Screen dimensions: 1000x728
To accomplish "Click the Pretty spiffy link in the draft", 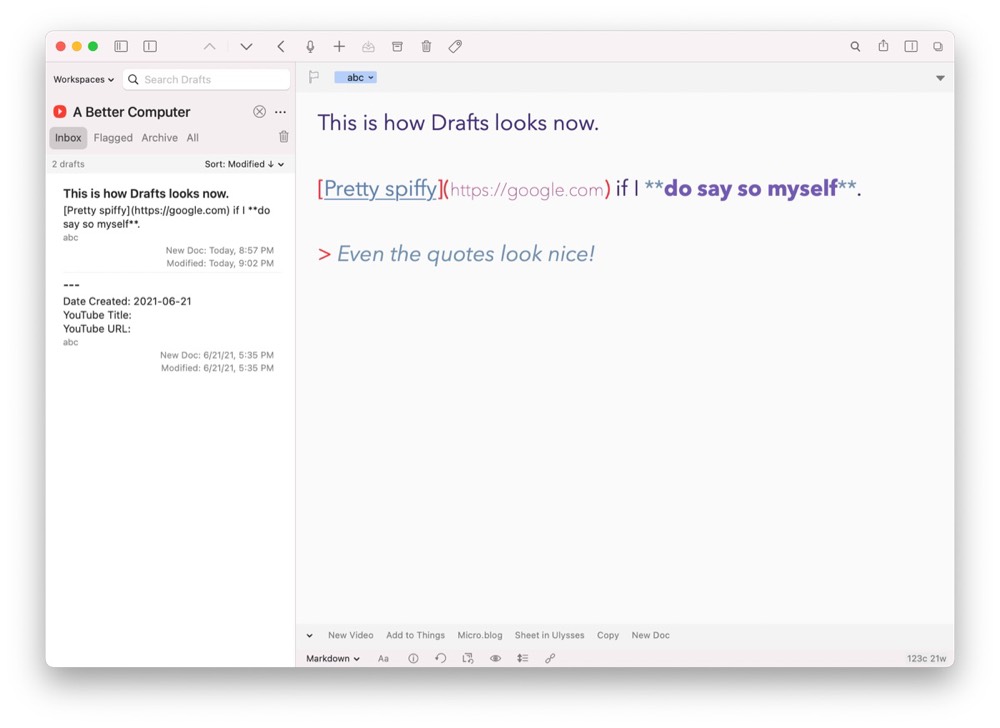I will pos(379,188).
